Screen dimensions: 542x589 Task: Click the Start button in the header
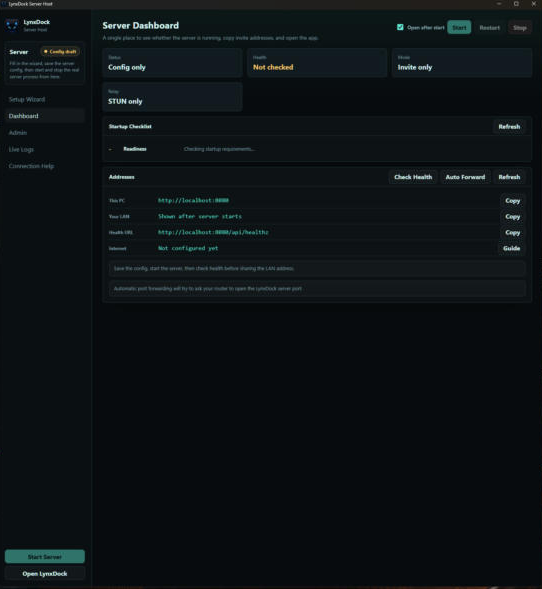pos(459,27)
